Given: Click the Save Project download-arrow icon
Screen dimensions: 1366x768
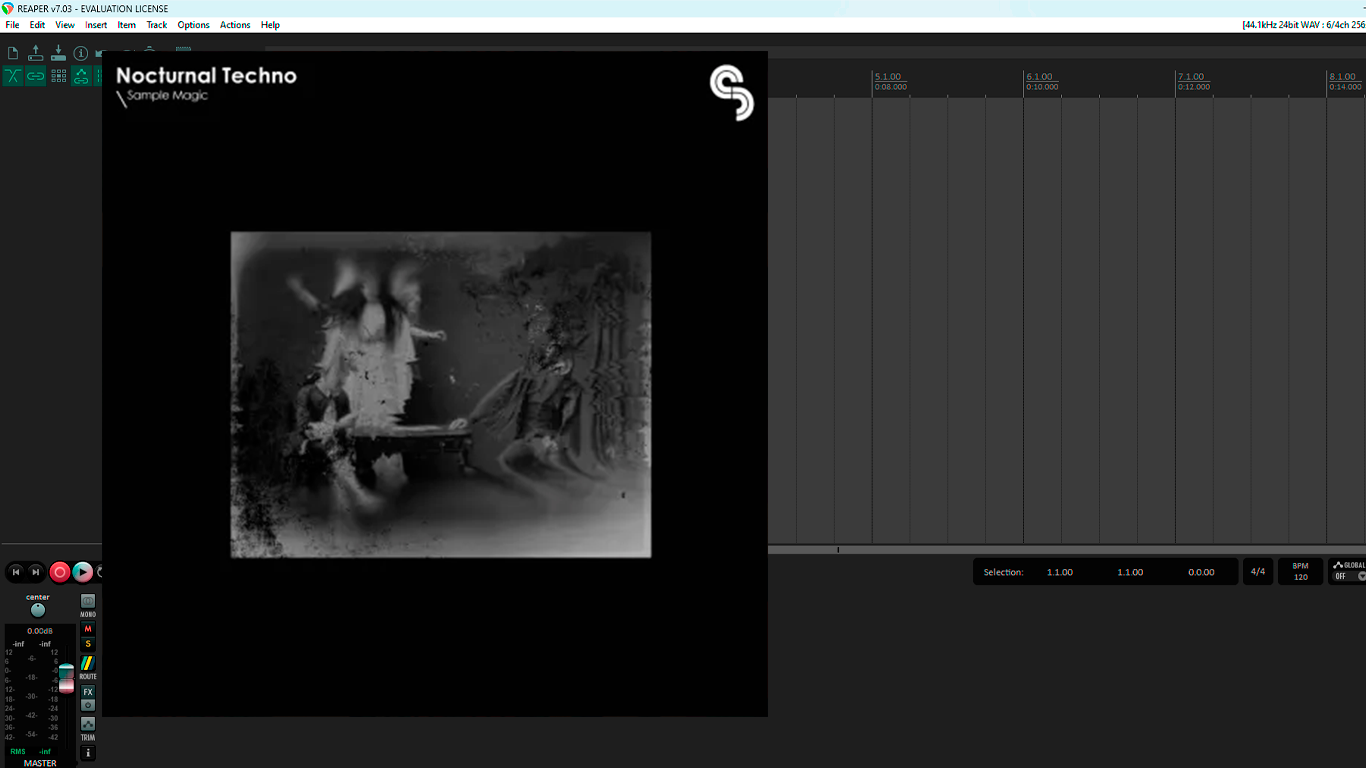Looking at the screenshot, I should click(x=58, y=53).
